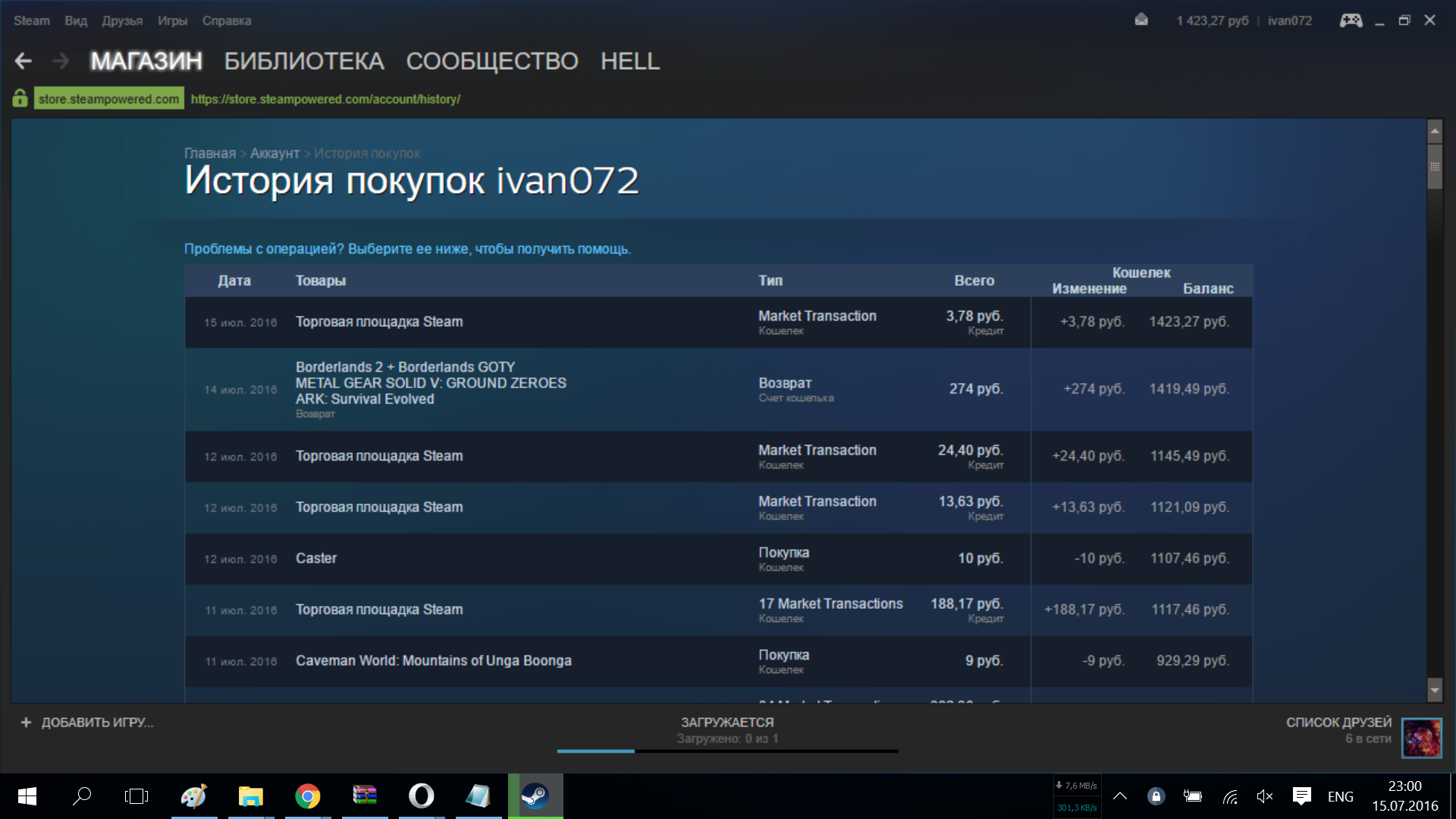Click the Дата column header
This screenshot has height=819, width=1456.
[234, 281]
